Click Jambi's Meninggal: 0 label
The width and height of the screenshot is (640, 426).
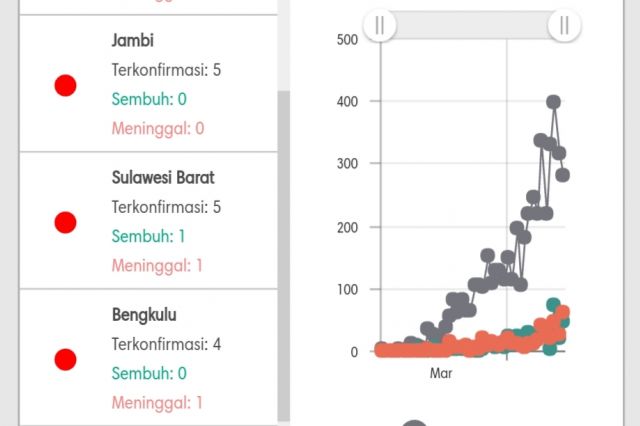158,128
